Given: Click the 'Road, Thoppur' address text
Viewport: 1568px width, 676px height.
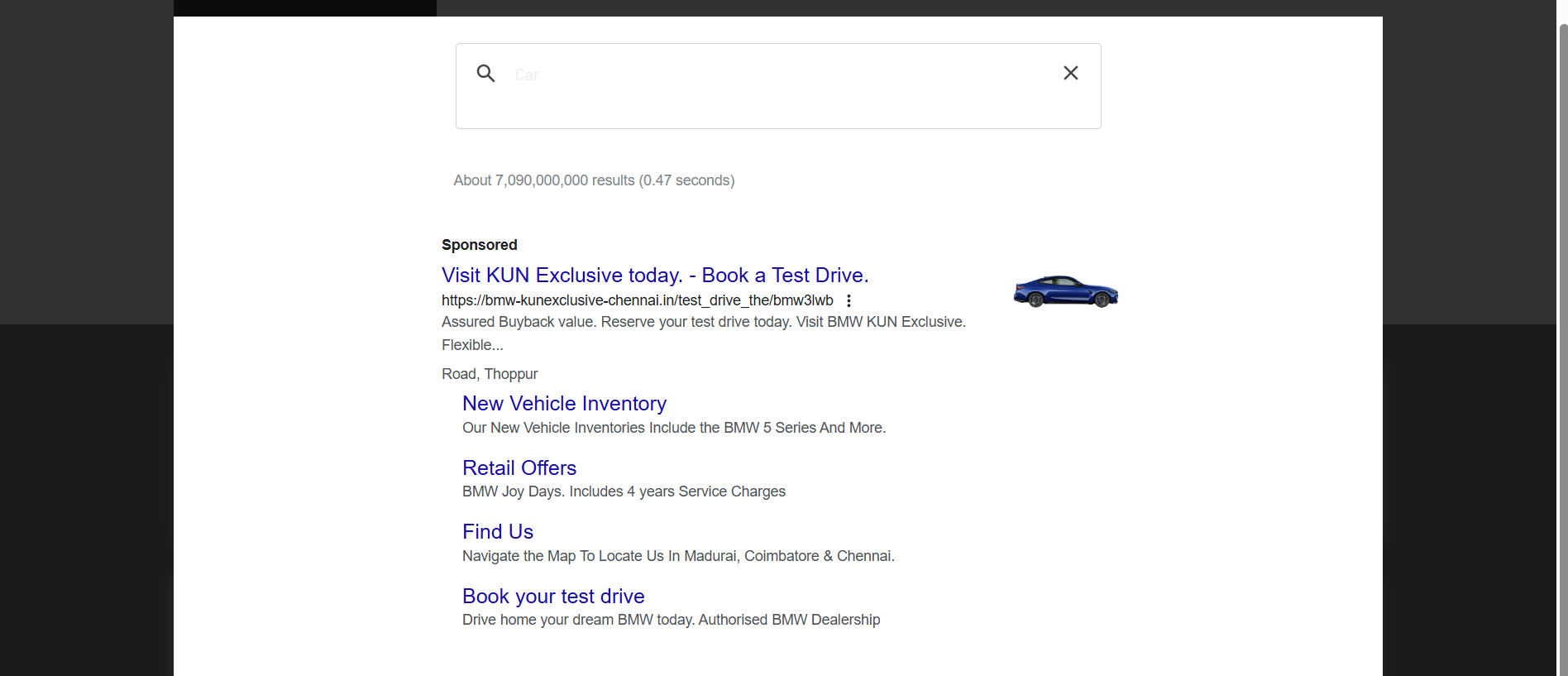Looking at the screenshot, I should tap(490, 374).
